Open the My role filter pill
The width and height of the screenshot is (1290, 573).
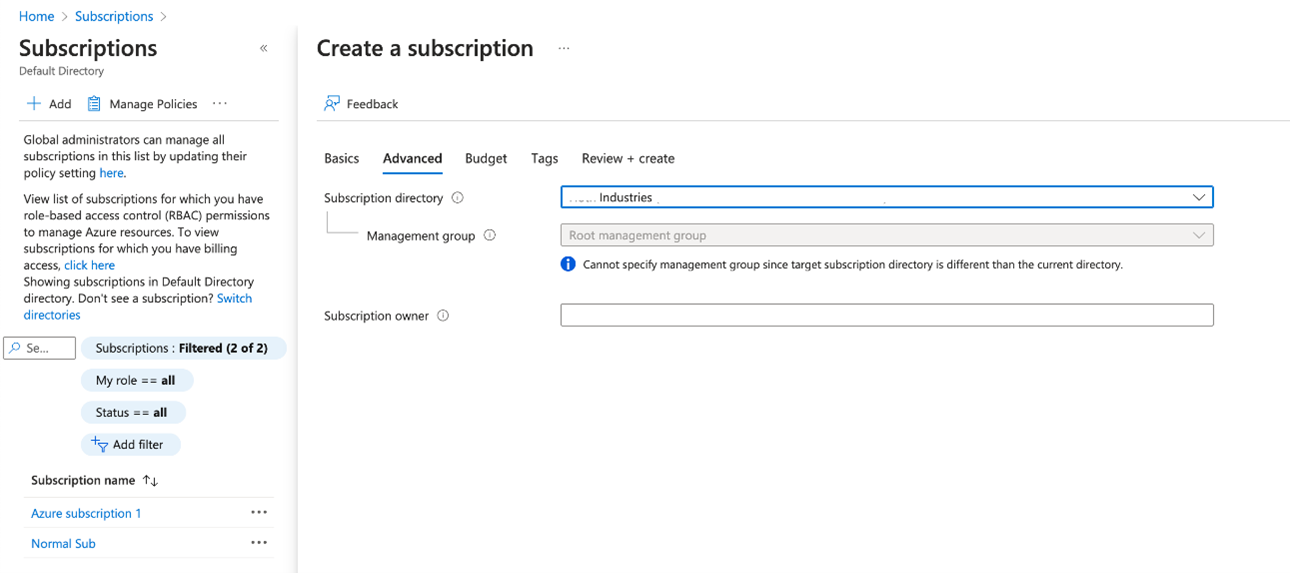[136, 381]
